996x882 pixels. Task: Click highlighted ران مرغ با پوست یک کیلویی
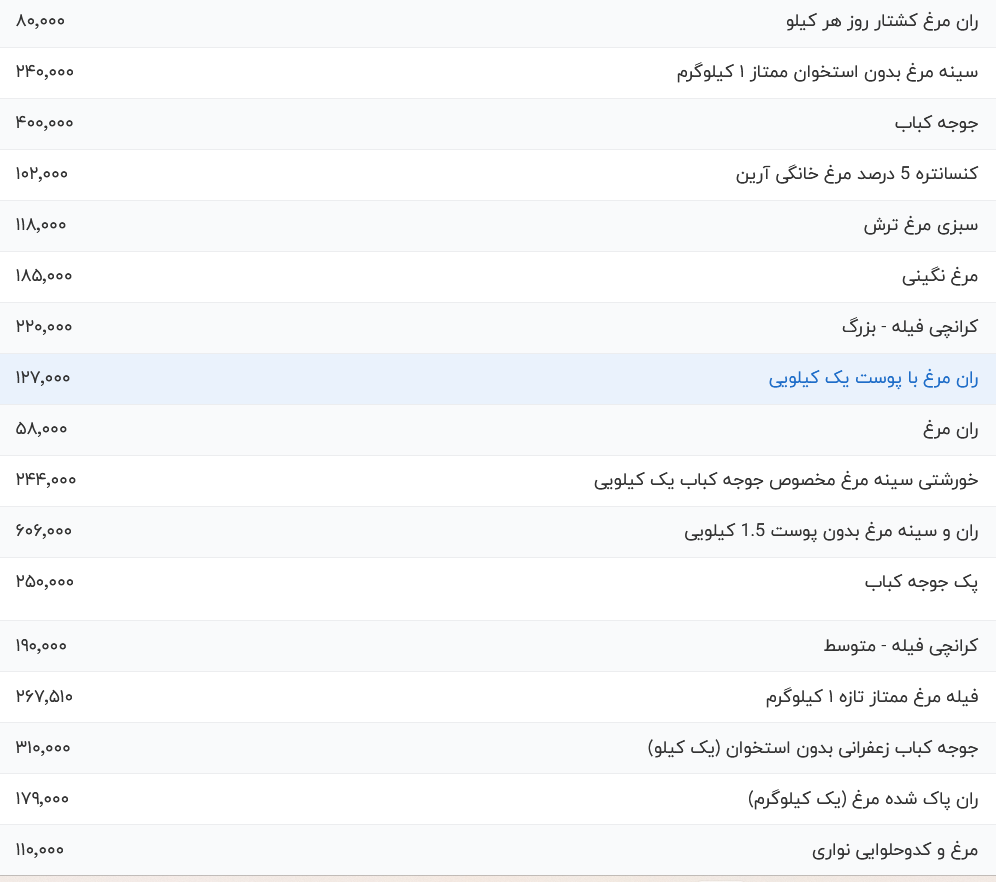873,378
